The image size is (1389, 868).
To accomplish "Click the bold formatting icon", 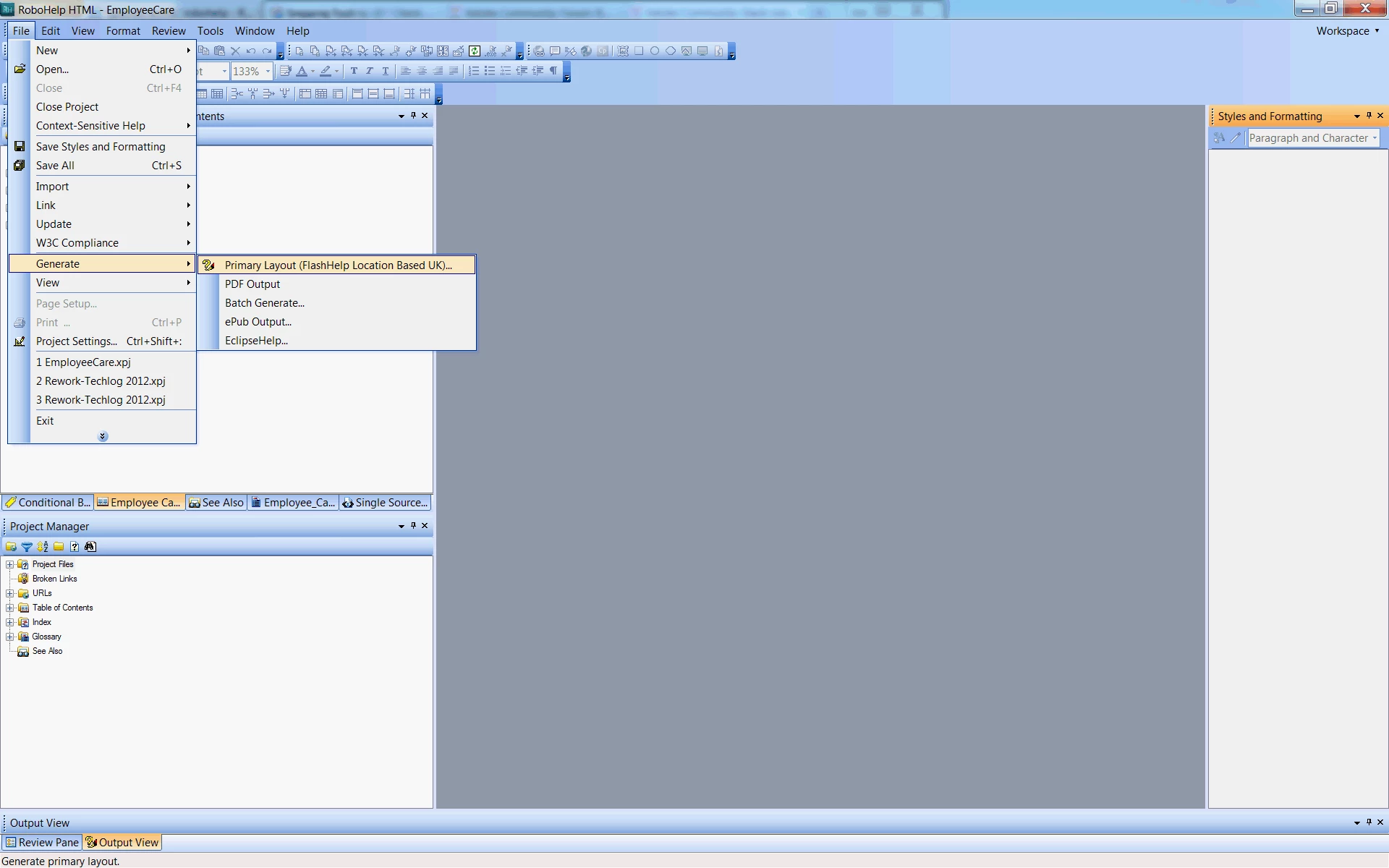I will [354, 71].
